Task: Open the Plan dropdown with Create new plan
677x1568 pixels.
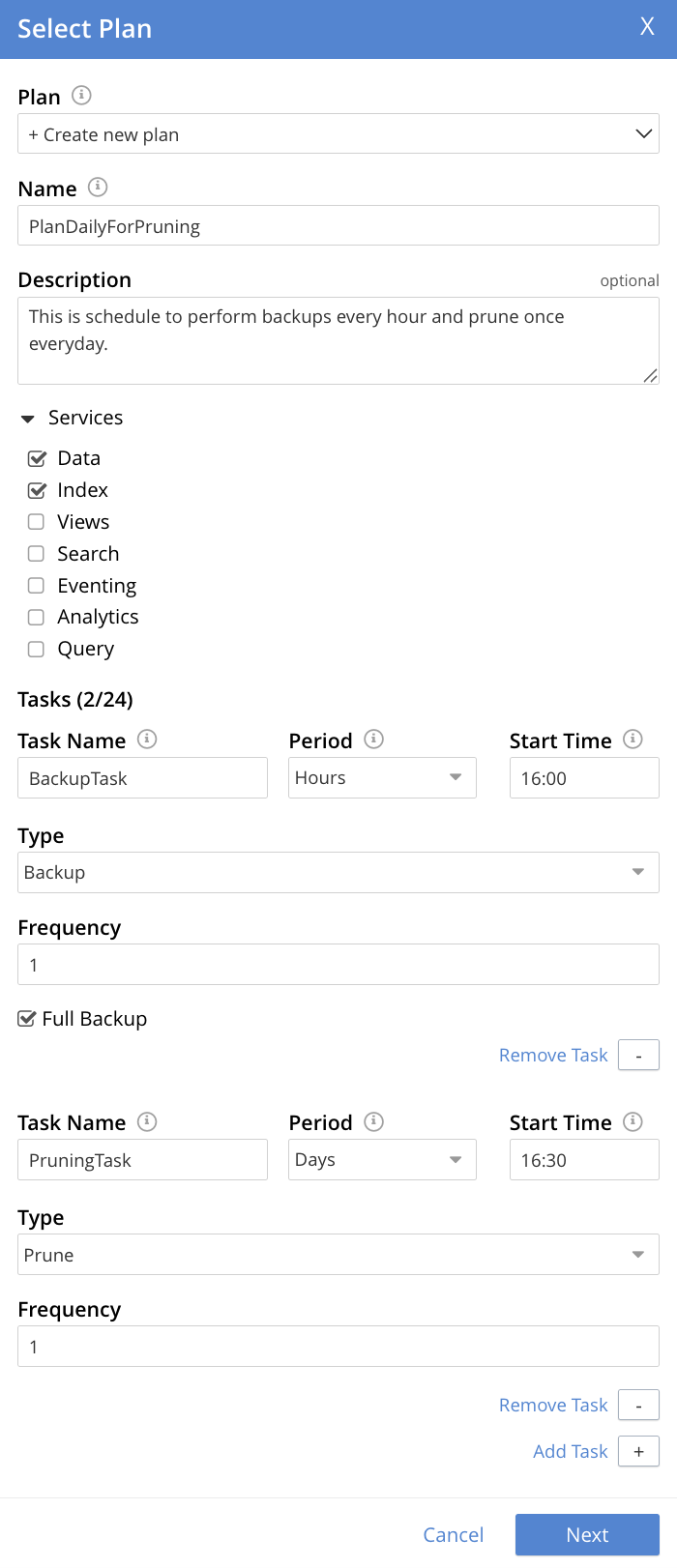Action: [338, 134]
